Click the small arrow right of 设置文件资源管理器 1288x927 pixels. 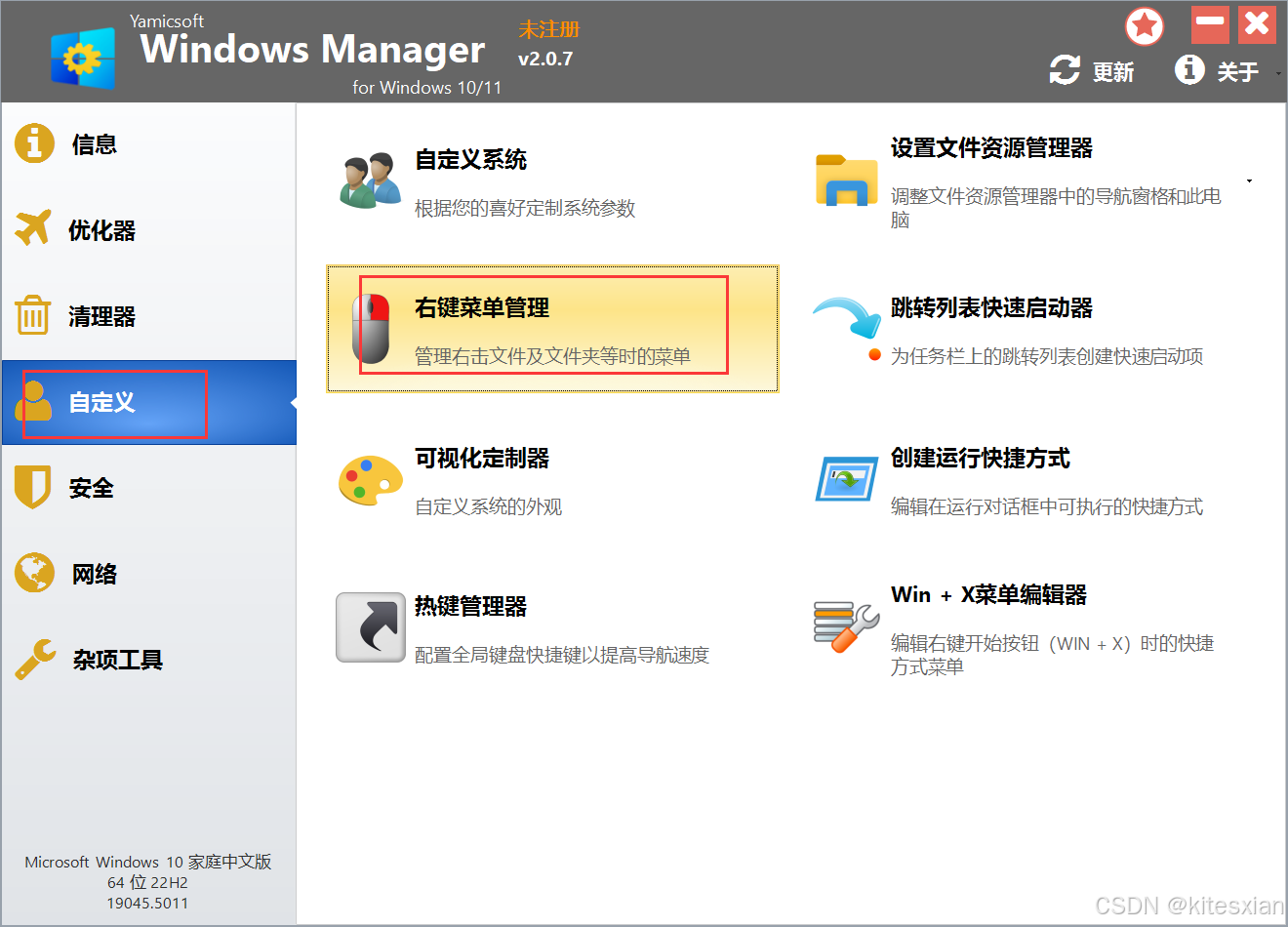coord(1249,181)
